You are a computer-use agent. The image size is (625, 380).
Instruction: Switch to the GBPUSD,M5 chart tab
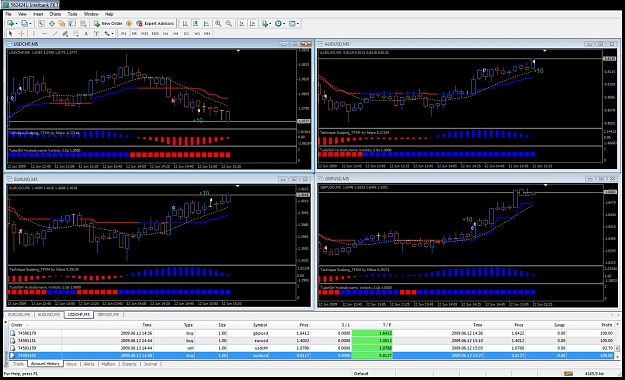pos(108,315)
